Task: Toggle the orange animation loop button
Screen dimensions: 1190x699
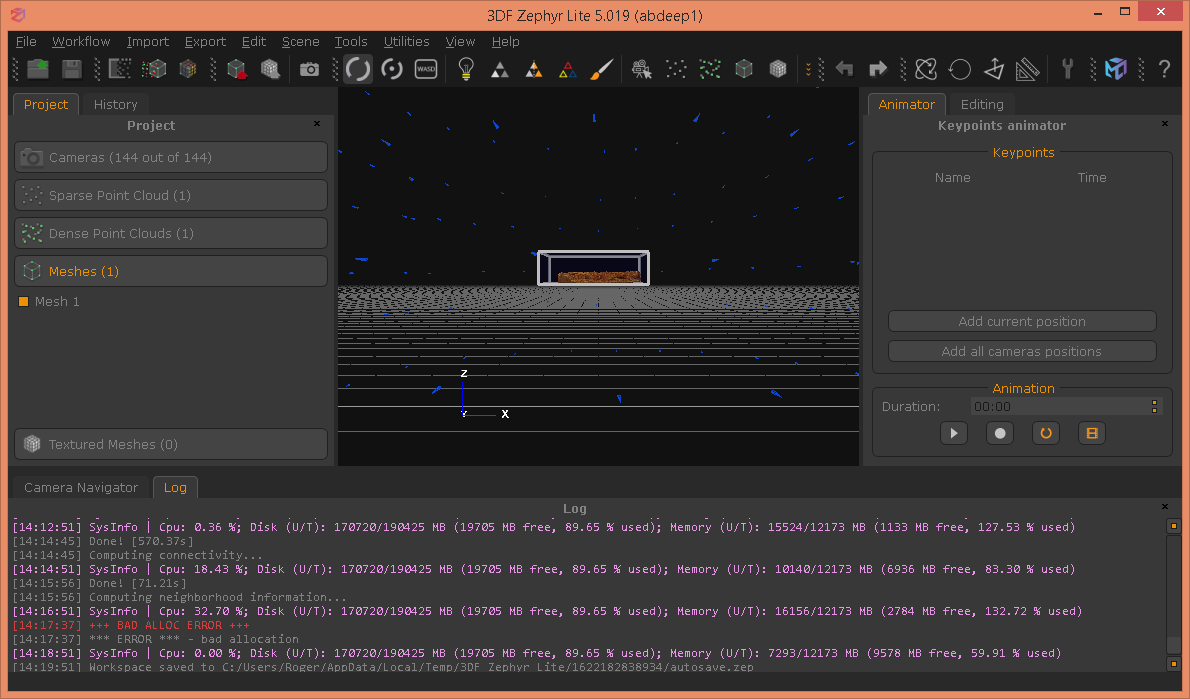Action: click(1046, 433)
